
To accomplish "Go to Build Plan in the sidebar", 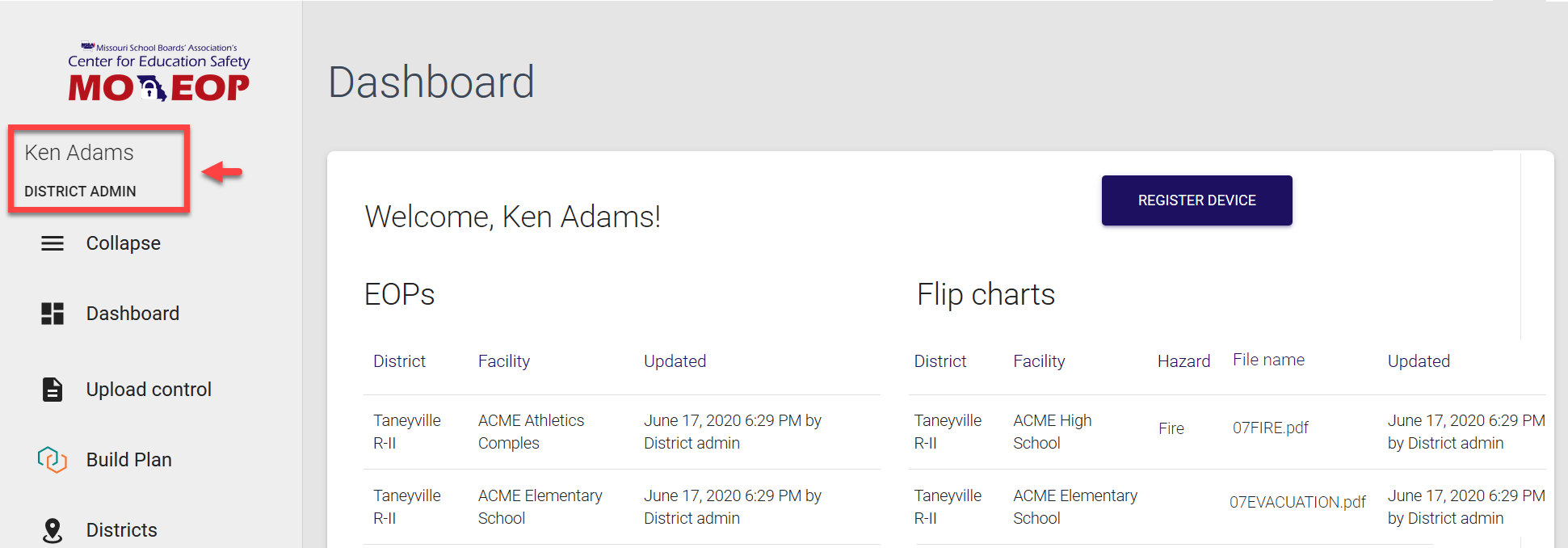I will pyautogui.click(x=129, y=460).
